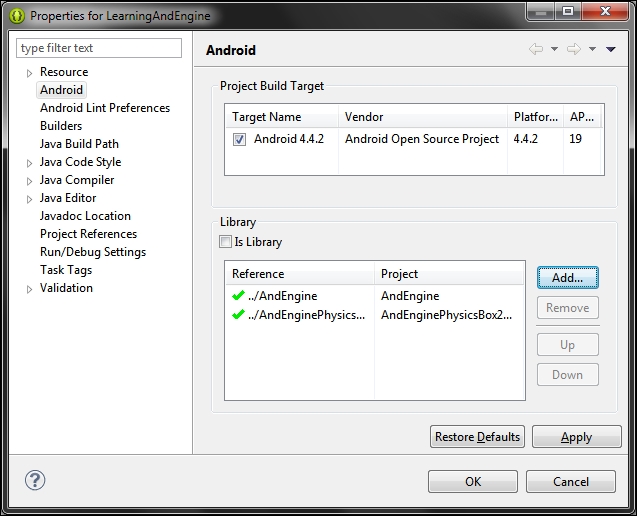Expand the Java Compiler node
The height and width of the screenshot is (516, 637).
coord(29,181)
